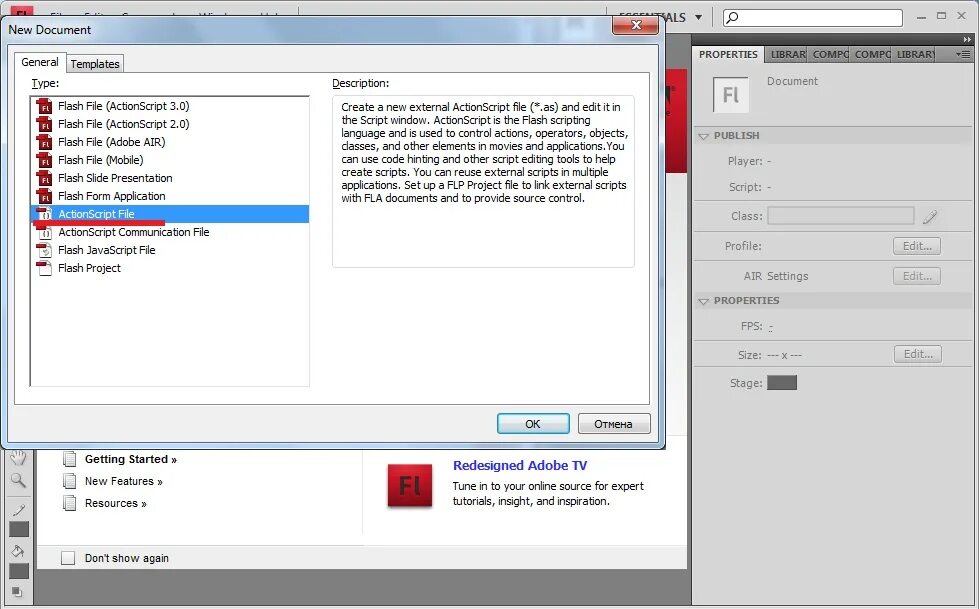Collapse panels with double-arrow icon
This screenshot has height=609, width=980.
click(967, 39)
